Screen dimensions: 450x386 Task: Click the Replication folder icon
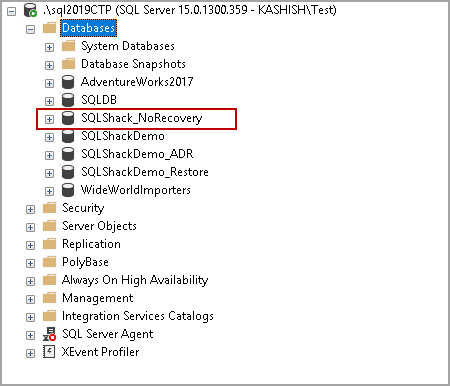[x=49, y=244]
